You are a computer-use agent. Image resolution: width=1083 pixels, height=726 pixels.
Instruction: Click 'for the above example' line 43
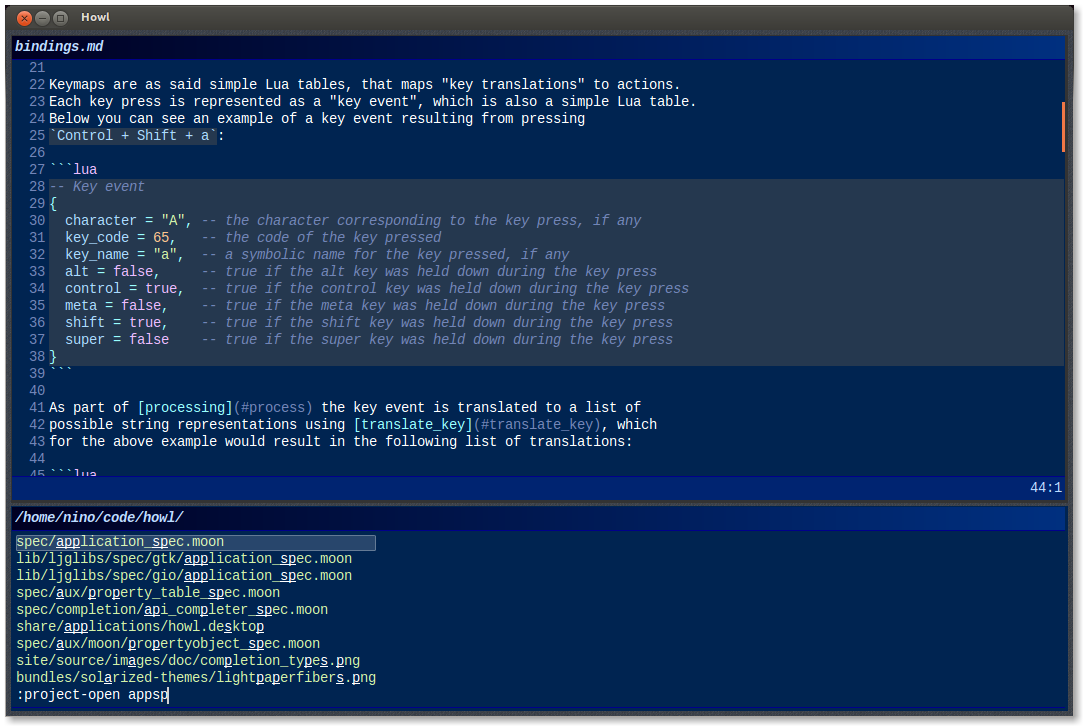pos(341,441)
